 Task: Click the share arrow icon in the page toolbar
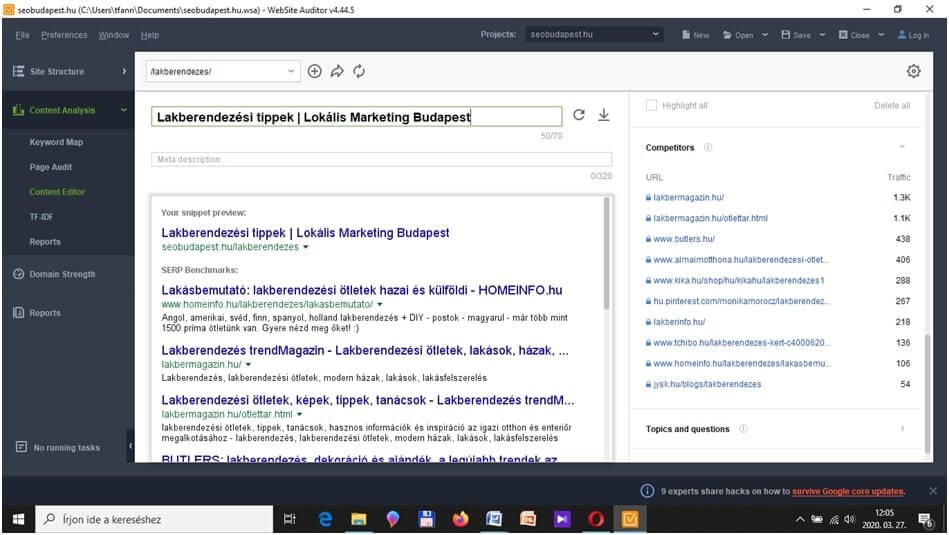tap(337, 71)
